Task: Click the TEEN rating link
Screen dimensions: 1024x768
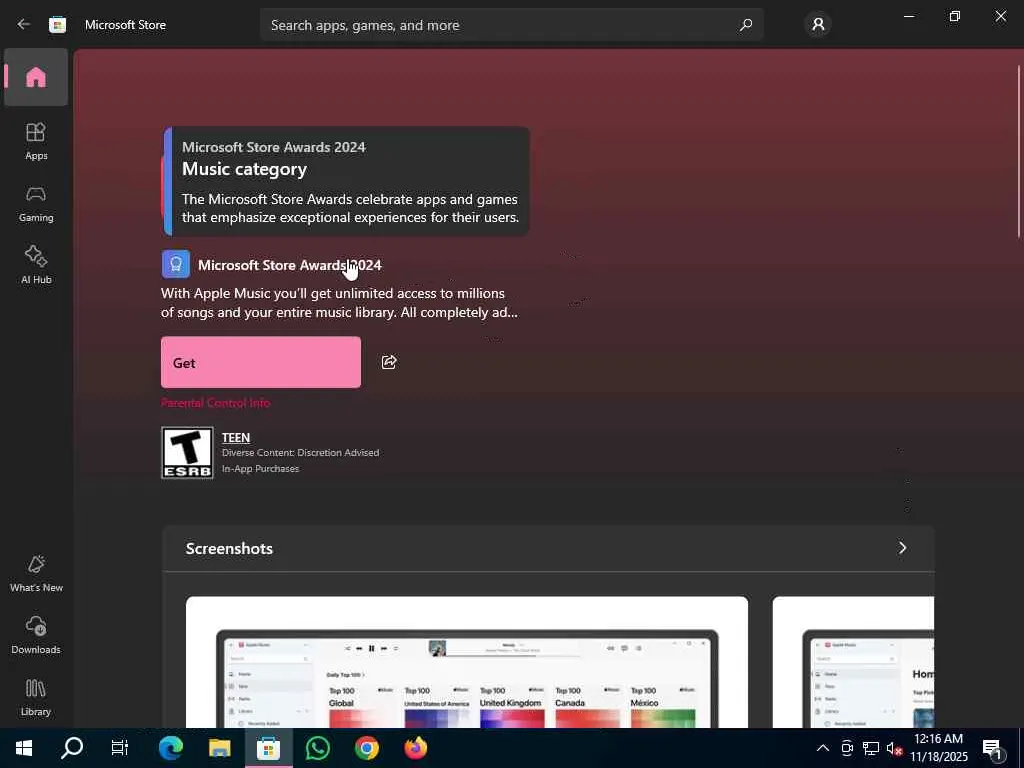Action: [x=236, y=438]
